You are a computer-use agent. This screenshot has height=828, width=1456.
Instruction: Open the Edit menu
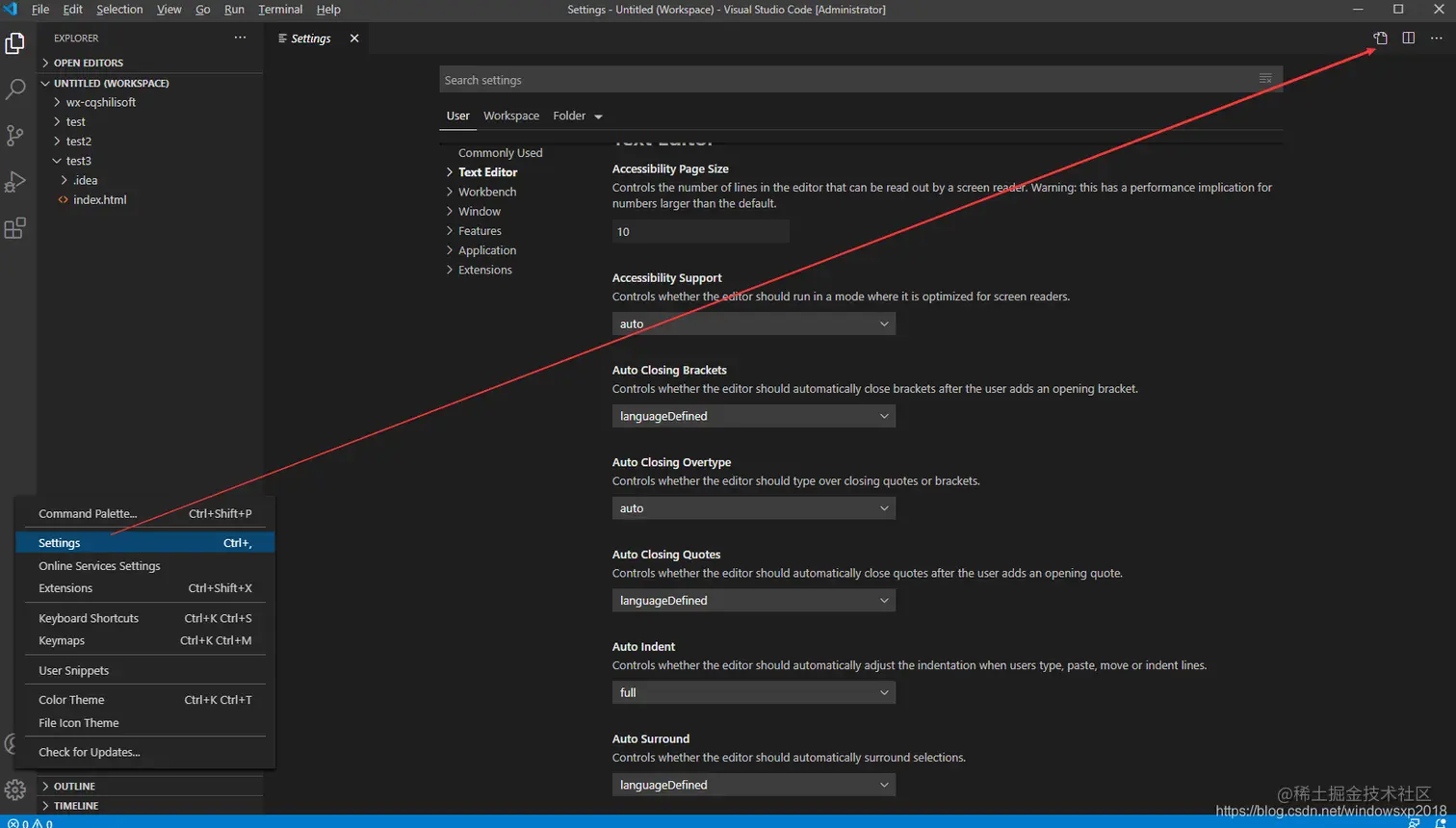tap(73, 10)
